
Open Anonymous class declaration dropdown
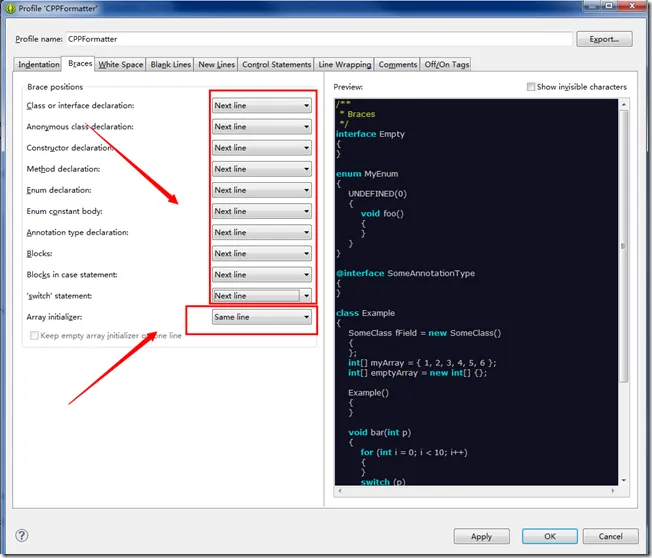pyautogui.click(x=262, y=126)
